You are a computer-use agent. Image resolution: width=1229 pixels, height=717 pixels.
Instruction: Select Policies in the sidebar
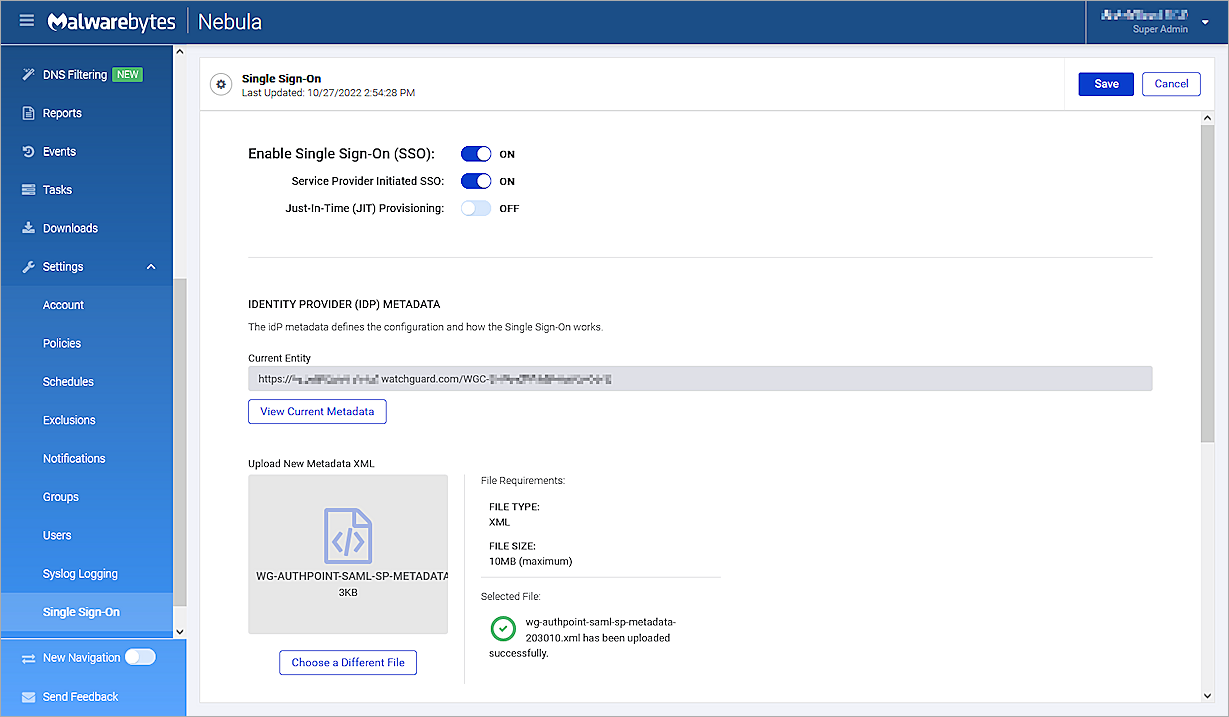pyautogui.click(x=62, y=343)
